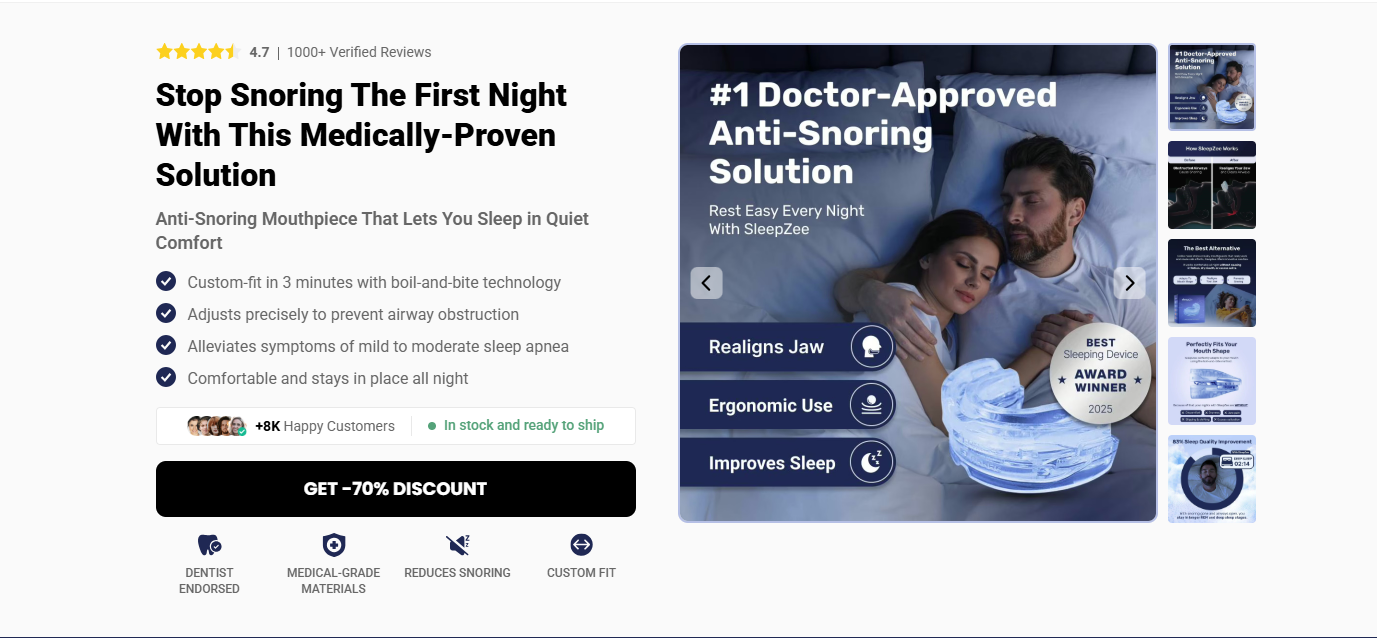This screenshot has height=638, width=1377.
Task: Advance to the next carousel image
Action: [x=1129, y=283]
